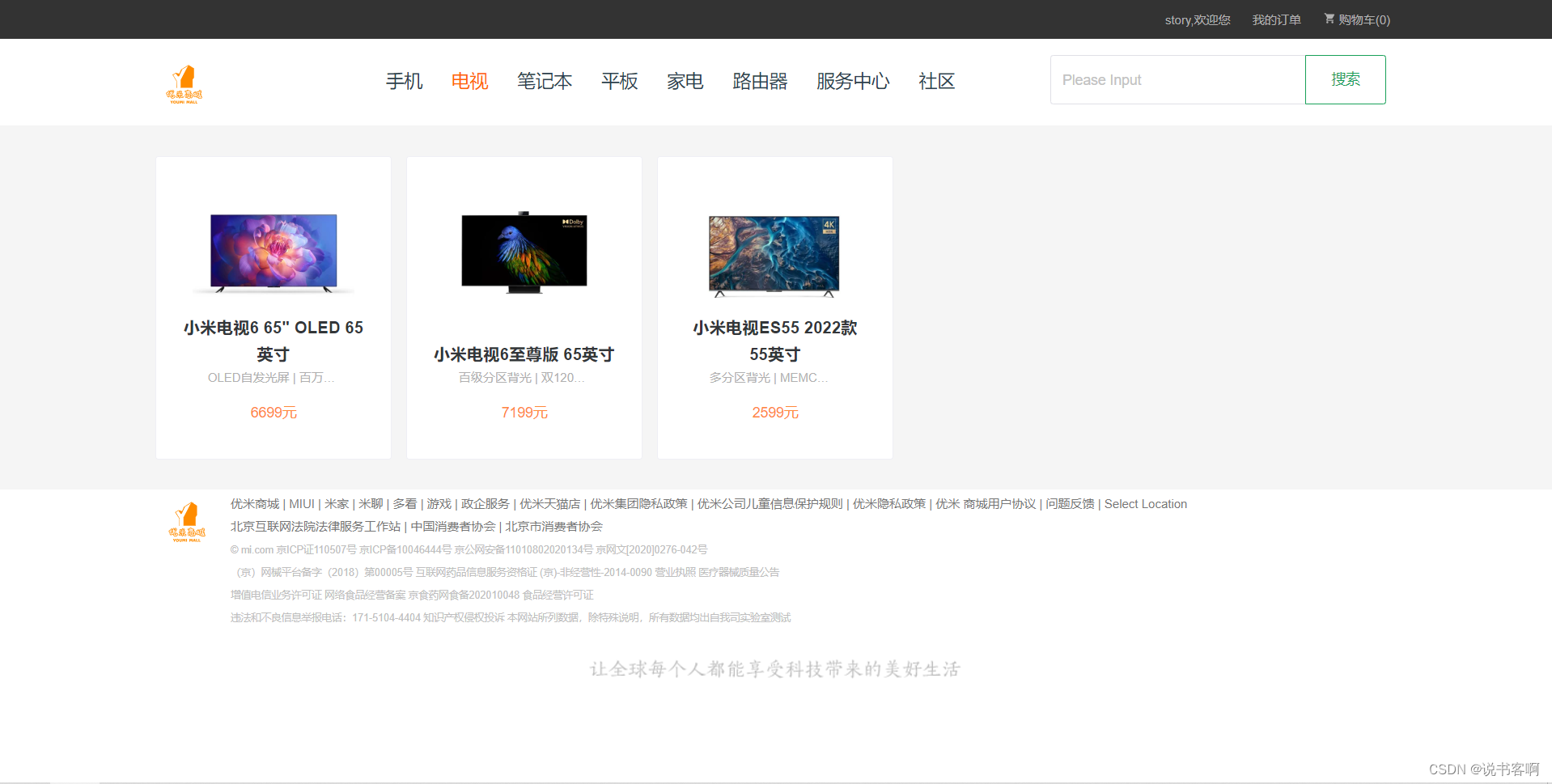Open the 政企服务 footer link
This screenshot has width=1552, height=784.
click(486, 504)
